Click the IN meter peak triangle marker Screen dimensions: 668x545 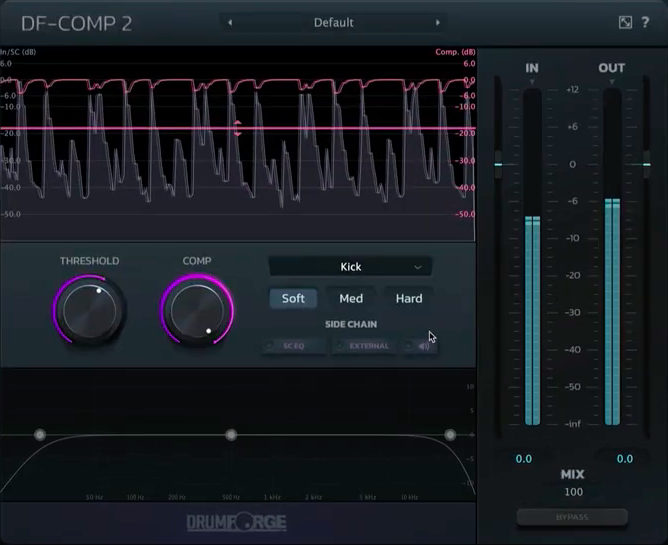point(532,81)
